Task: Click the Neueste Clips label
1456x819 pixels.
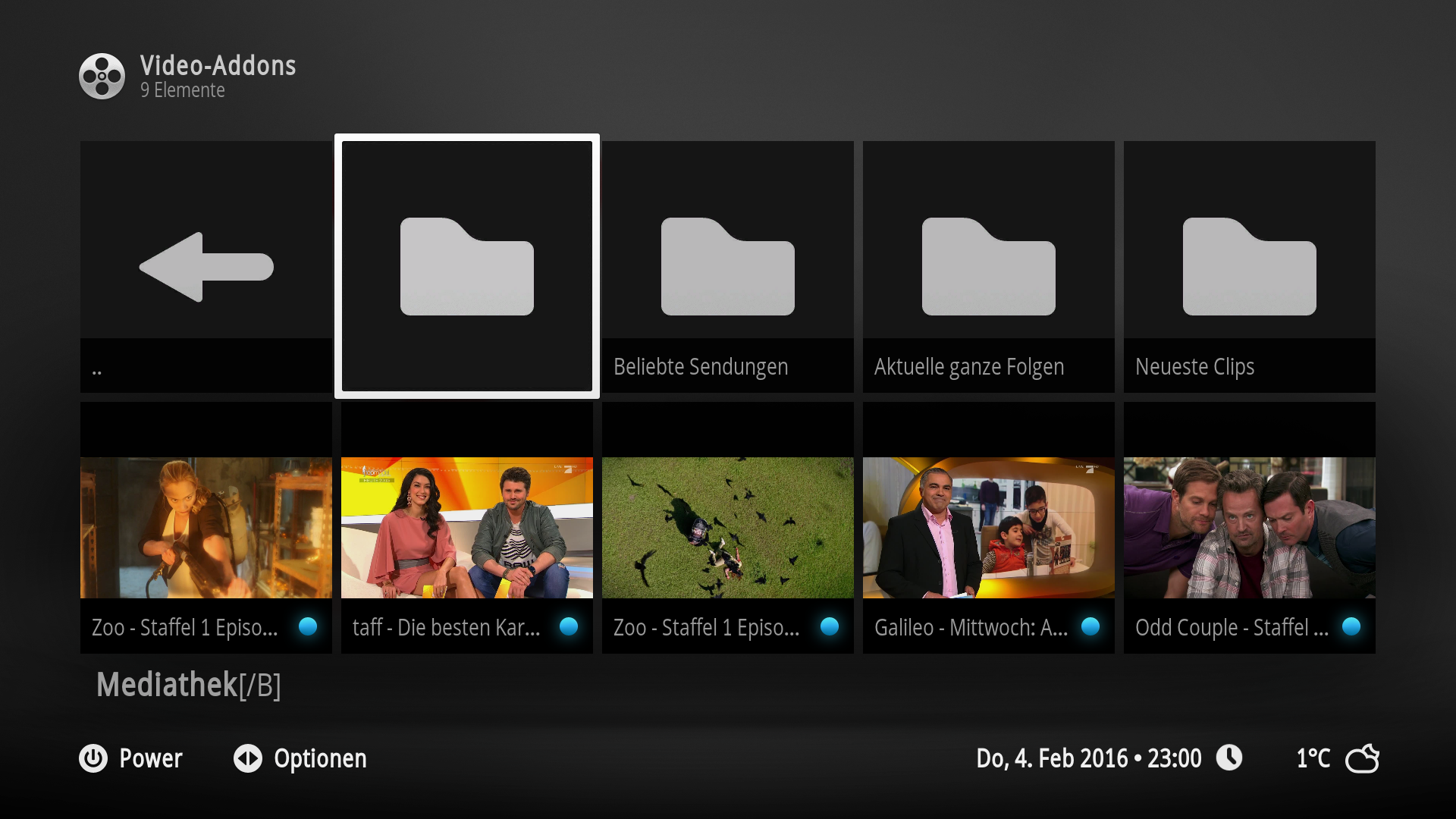Action: point(1194,367)
